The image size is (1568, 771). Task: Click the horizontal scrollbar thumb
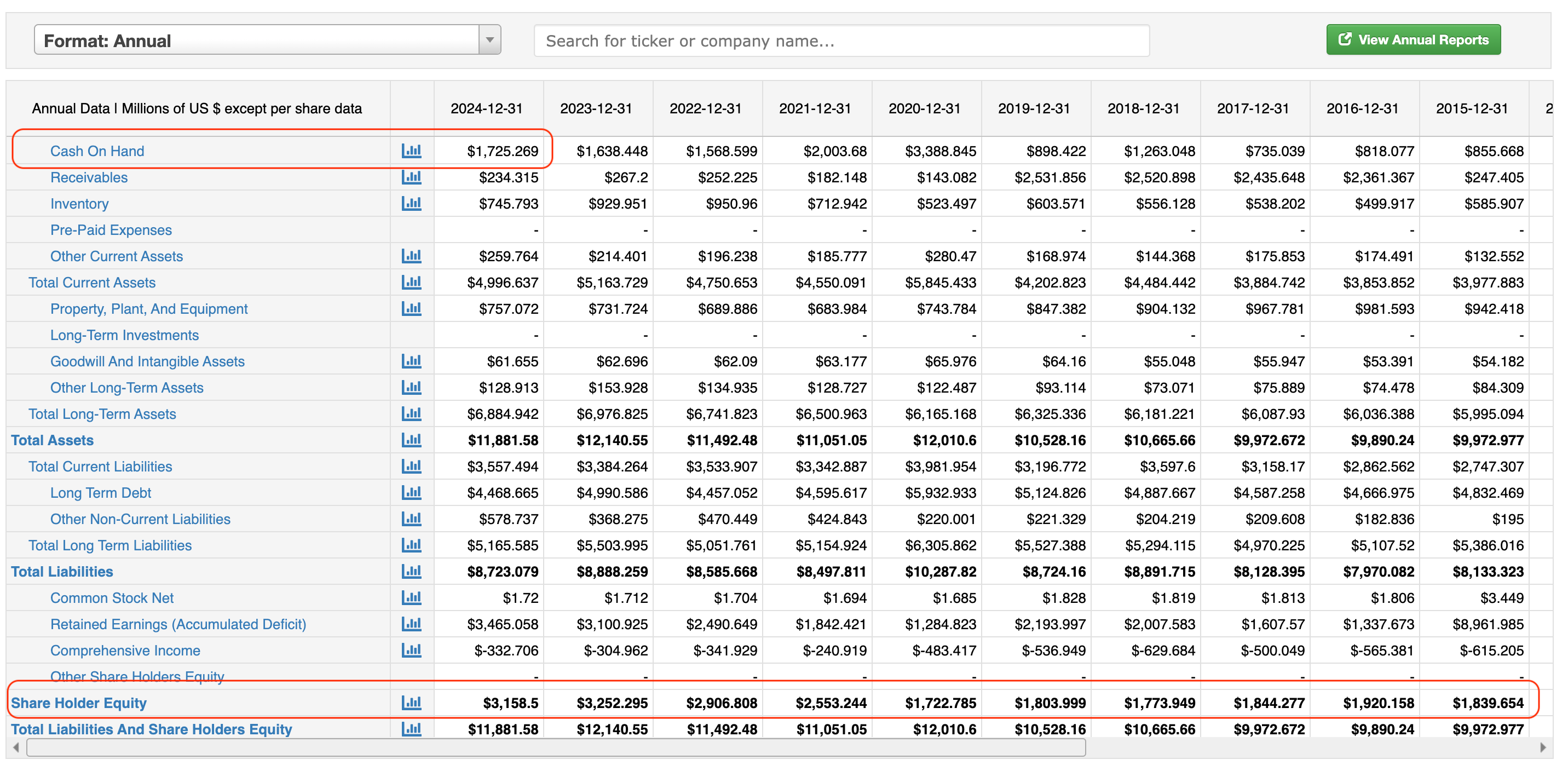(555, 747)
